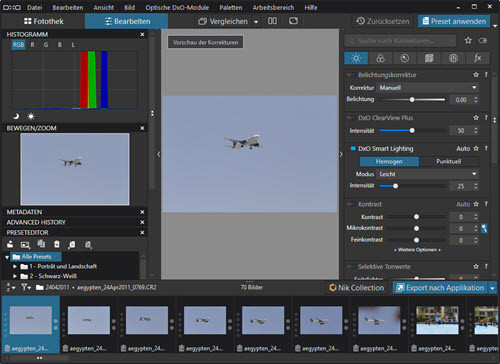Open the Local adjustments palette icon
Viewport: 500px width, 364px height.
click(453, 58)
